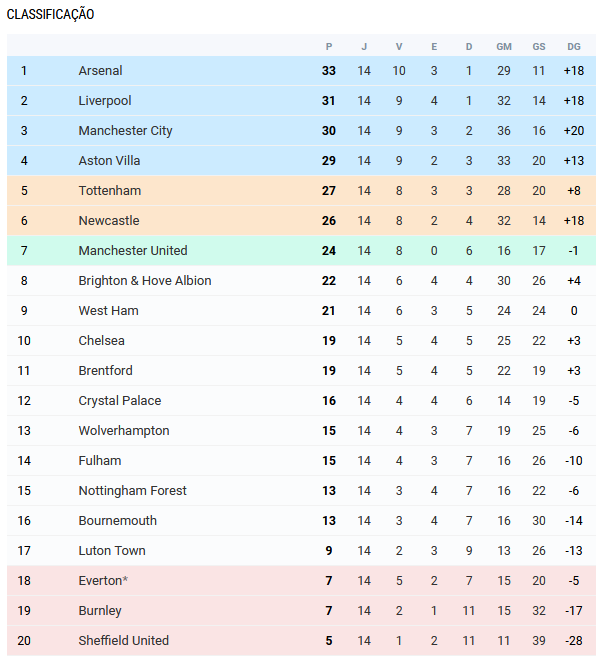Select the V wins column header
Screen dimensions: 596x657
coord(399,47)
